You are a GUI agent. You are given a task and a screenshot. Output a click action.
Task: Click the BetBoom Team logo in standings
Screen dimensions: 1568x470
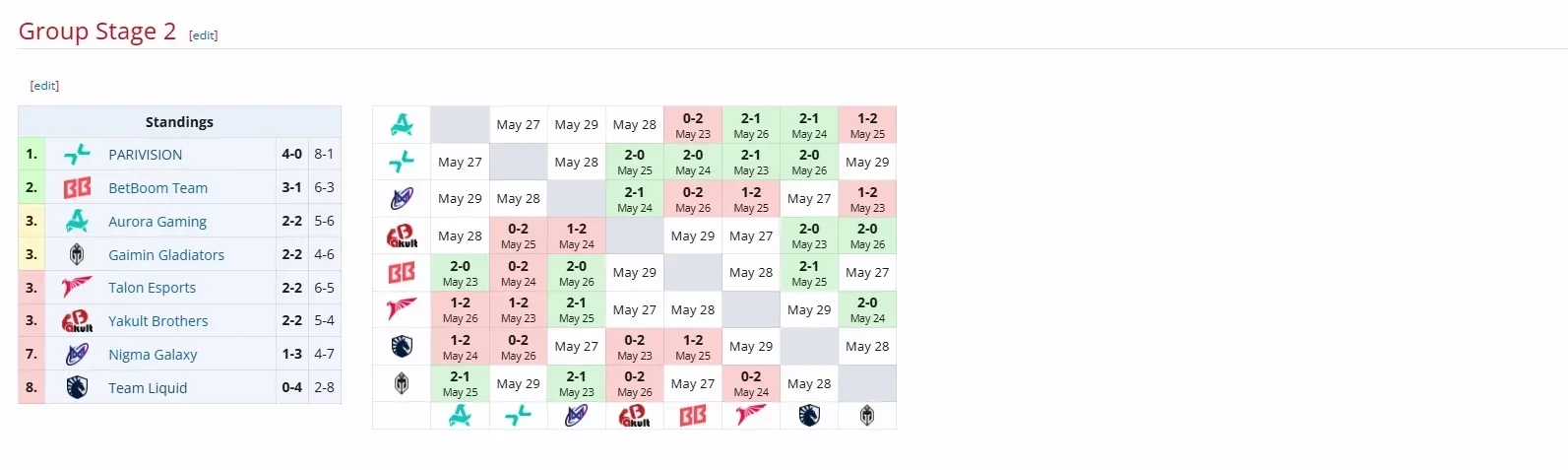click(x=77, y=188)
